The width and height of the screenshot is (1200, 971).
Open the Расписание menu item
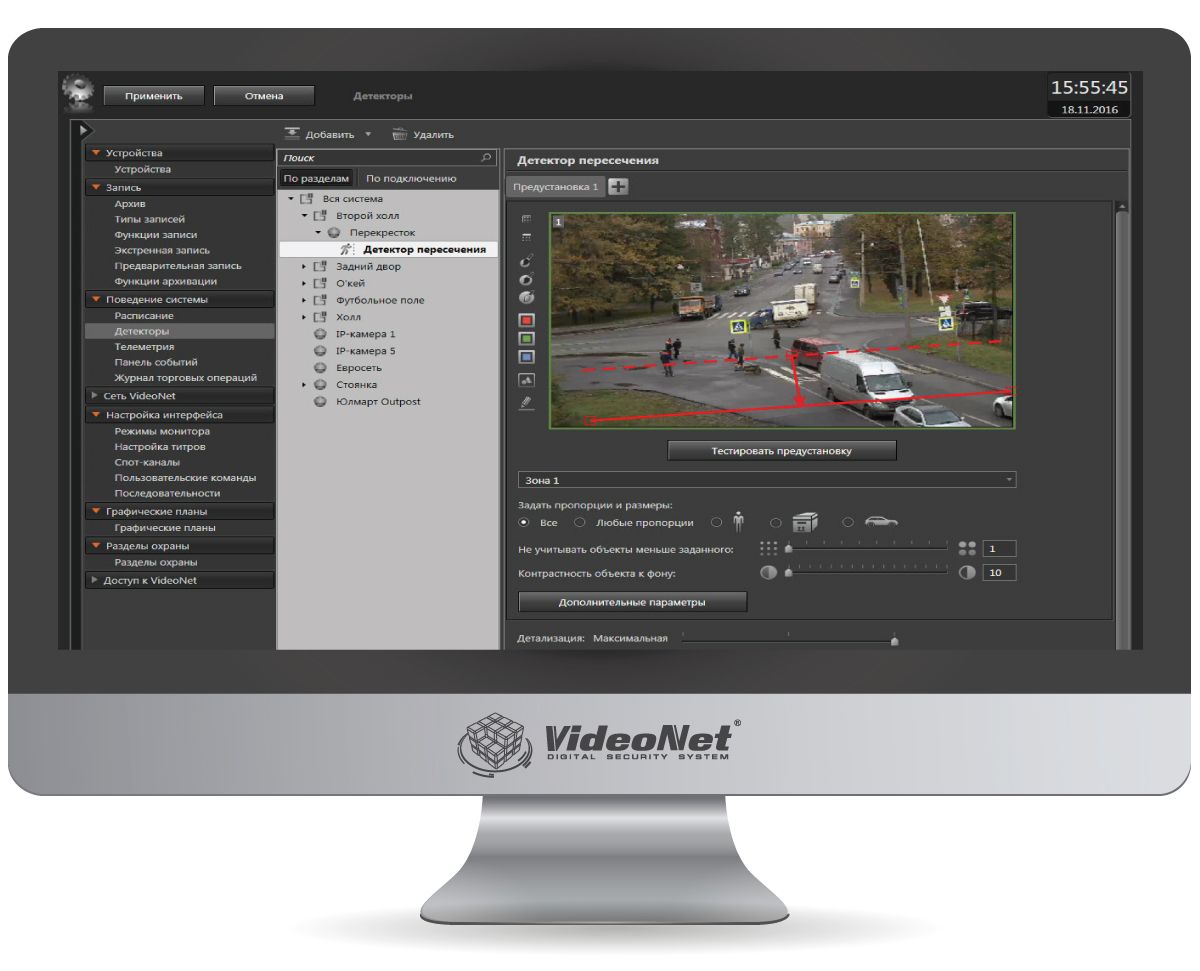(x=144, y=315)
